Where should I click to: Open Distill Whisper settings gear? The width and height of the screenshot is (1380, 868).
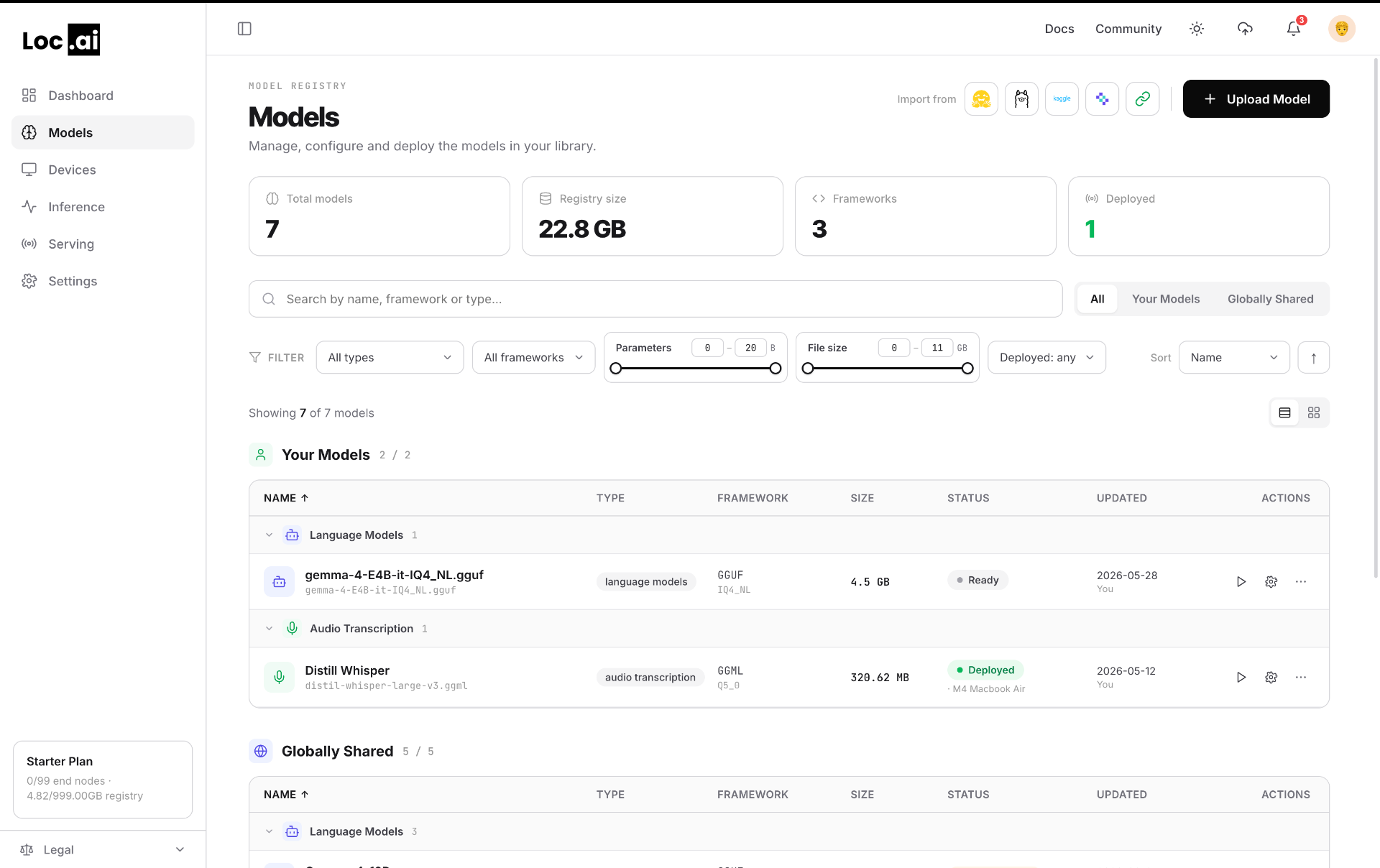(1271, 678)
